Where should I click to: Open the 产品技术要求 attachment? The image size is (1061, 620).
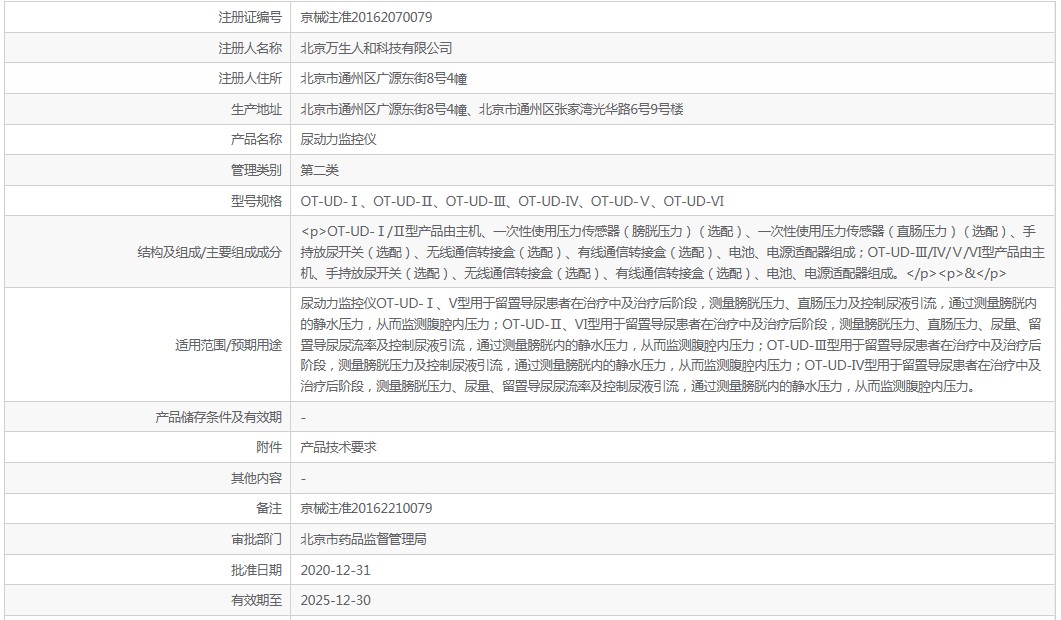pyautogui.click(x=338, y=447)
